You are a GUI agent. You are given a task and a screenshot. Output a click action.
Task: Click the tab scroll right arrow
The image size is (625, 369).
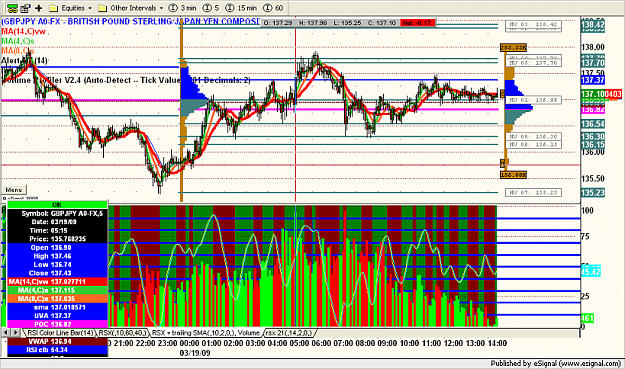coord(15,332)
